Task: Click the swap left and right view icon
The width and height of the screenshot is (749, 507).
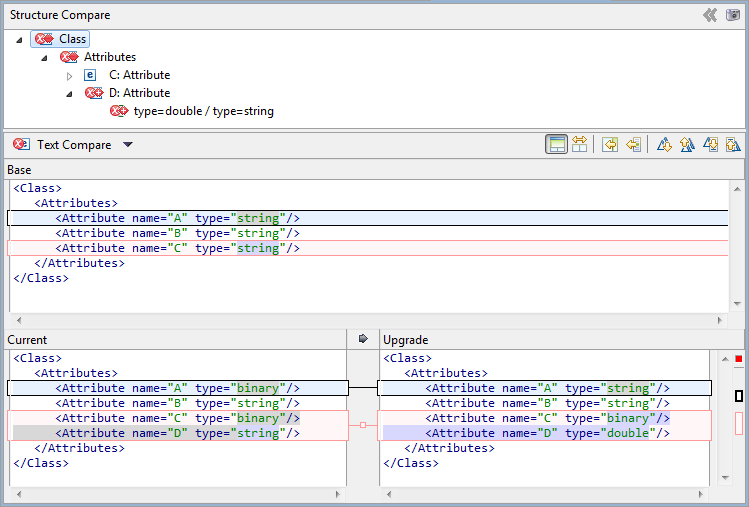Action: 578,145
